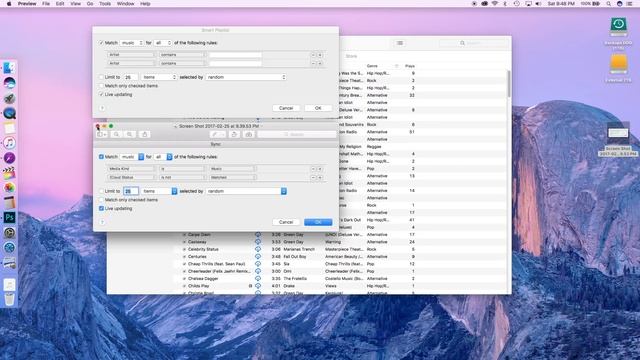Open the 'all' dropdown in upper dialog
Image resolution: width=640 pixels, height=360 pixels.
(163, 43)
